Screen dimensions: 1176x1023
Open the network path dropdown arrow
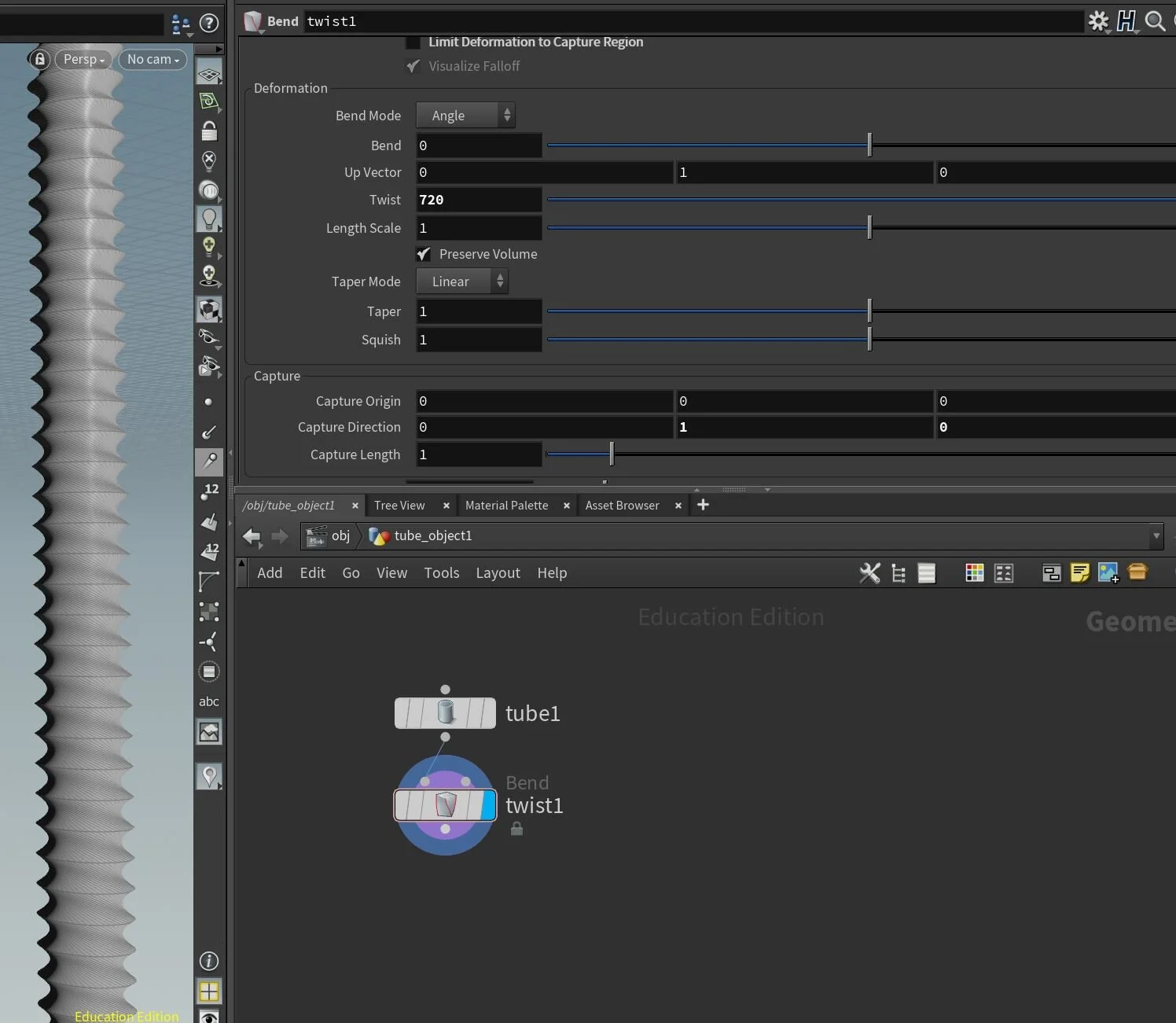click(1156, 536)
